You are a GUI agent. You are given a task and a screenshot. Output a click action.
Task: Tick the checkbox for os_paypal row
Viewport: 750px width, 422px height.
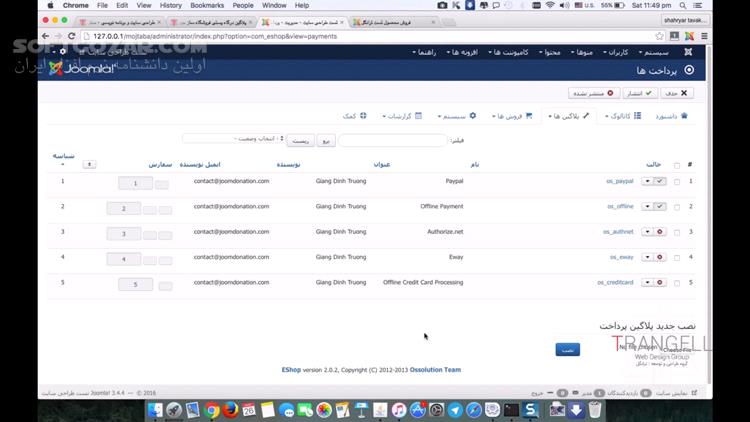click(677, 182)
